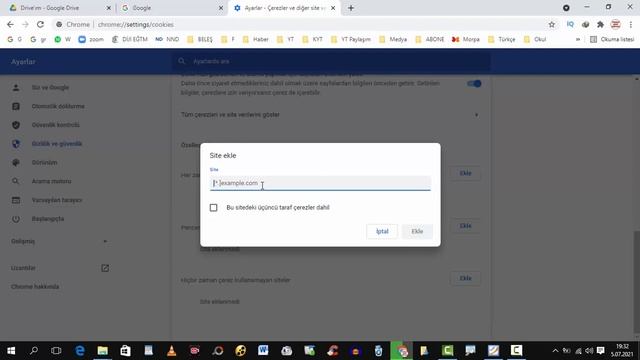Open the WhatsApp W bookmark
640x360 pixels.
click(x=63, y=39)
